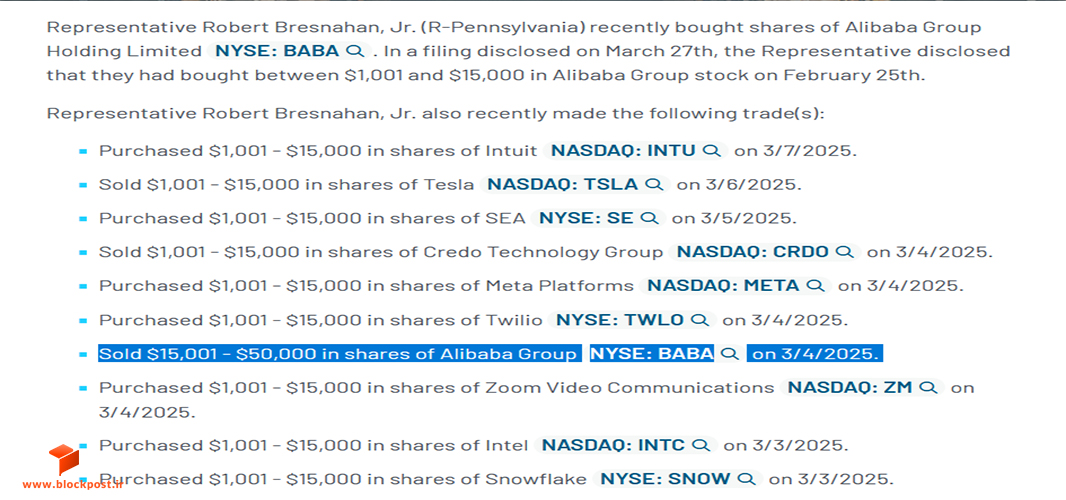This screenshot has height=500, width=1066.
Task: Click the search icon in the highlighted BABA line
Action: [730, 354]
